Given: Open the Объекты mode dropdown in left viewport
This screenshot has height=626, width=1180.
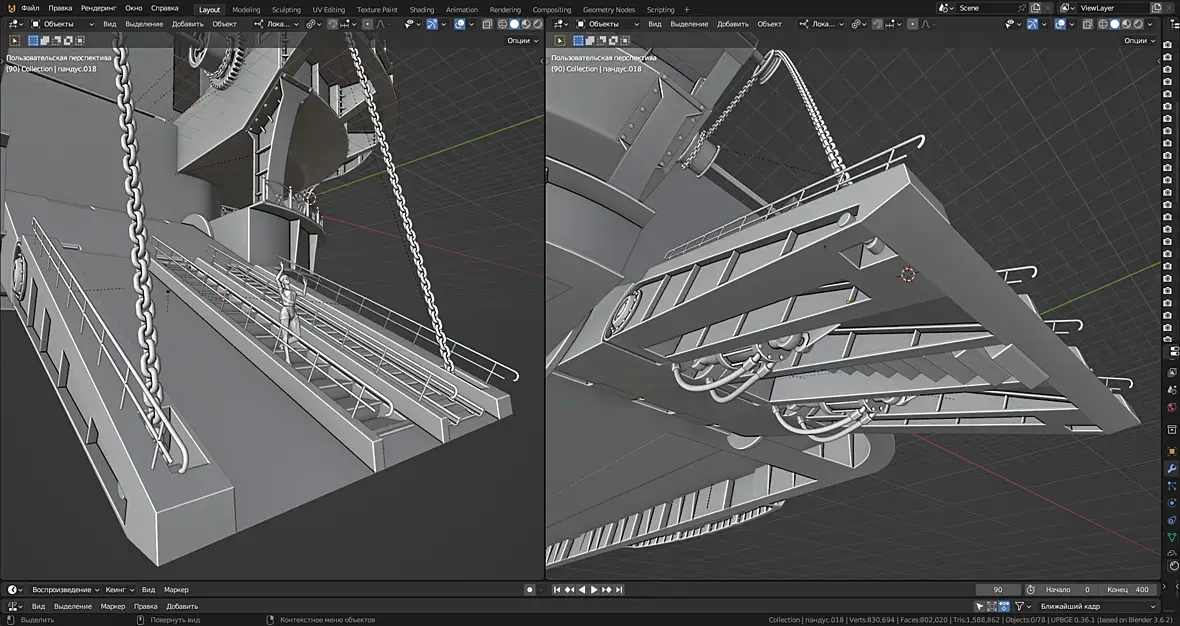Looking at the screenshot, I should (58, 24).
